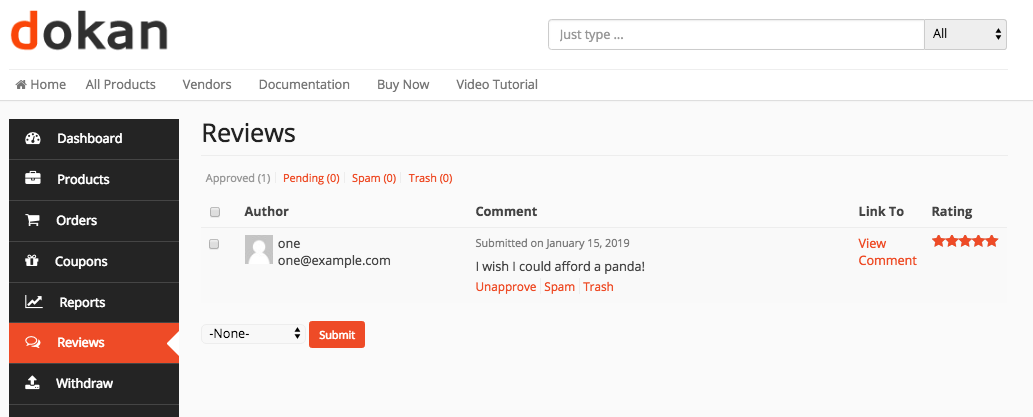This screenshot has width=1033, height=417.
Task: Click the orange Submit button
Action: [x=337, y=335]
